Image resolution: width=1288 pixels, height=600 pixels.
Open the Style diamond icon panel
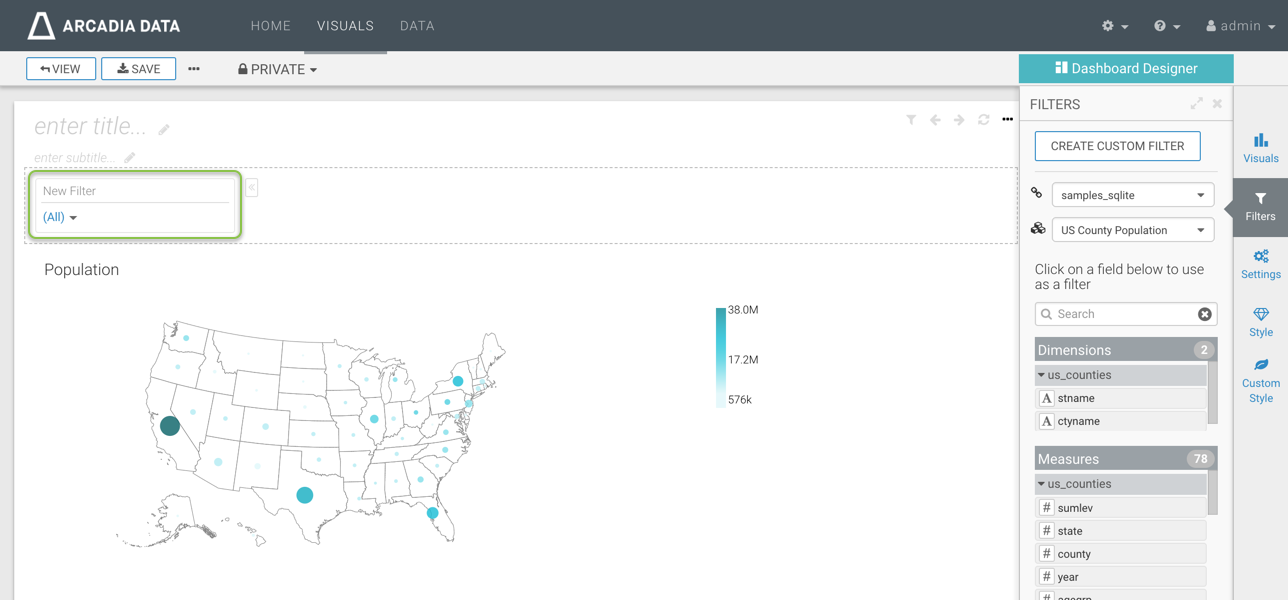pyautogui.click(x=1260, y=322)
